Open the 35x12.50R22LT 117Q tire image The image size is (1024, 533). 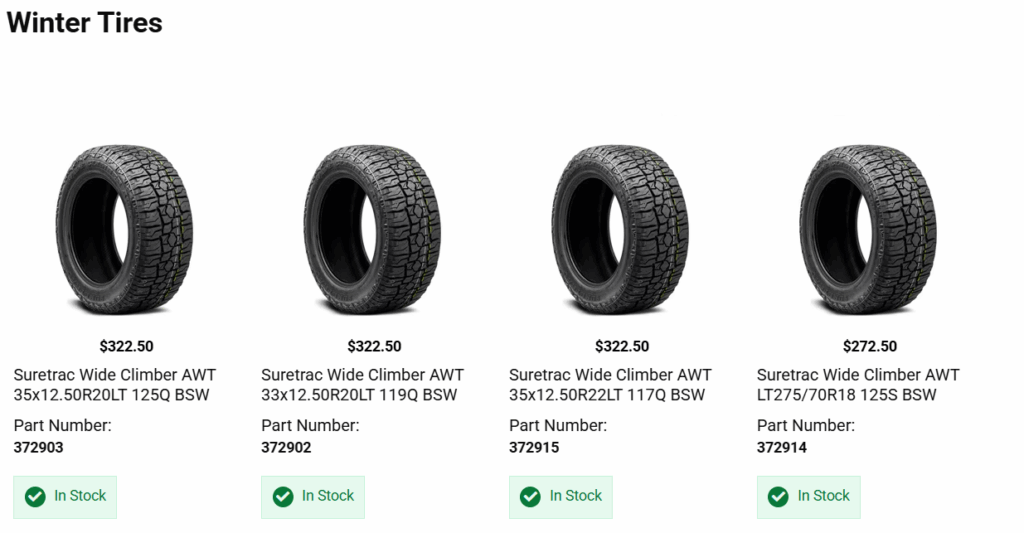[x=620, y=229]
